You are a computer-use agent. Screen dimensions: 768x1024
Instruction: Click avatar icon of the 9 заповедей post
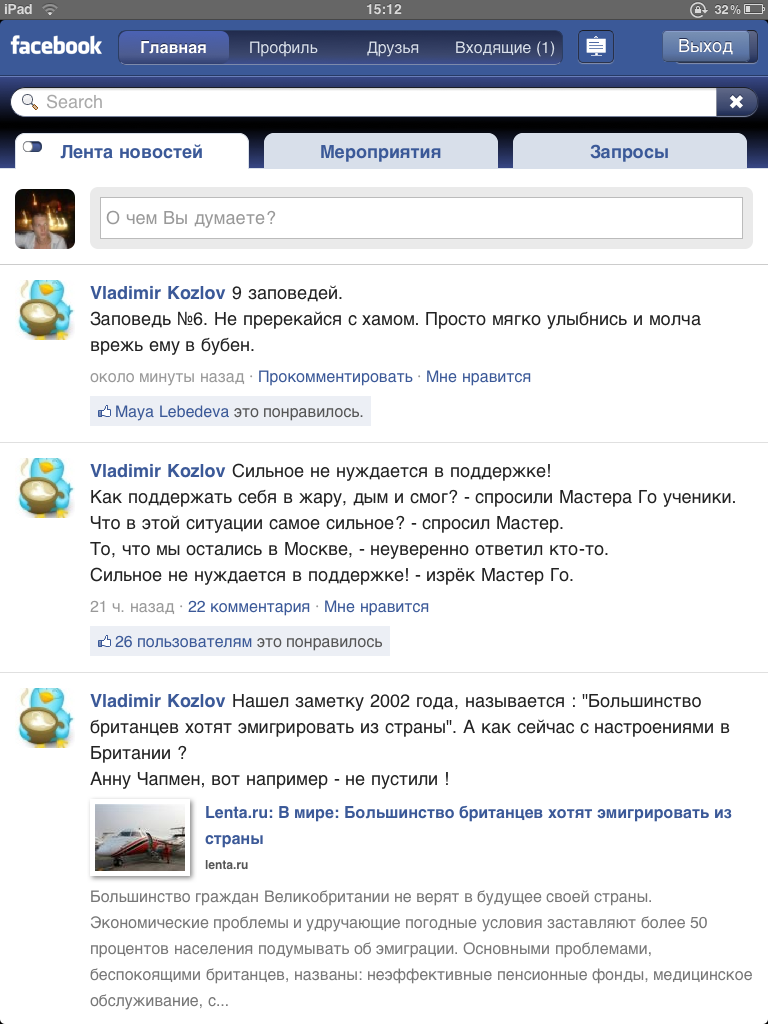45,310
